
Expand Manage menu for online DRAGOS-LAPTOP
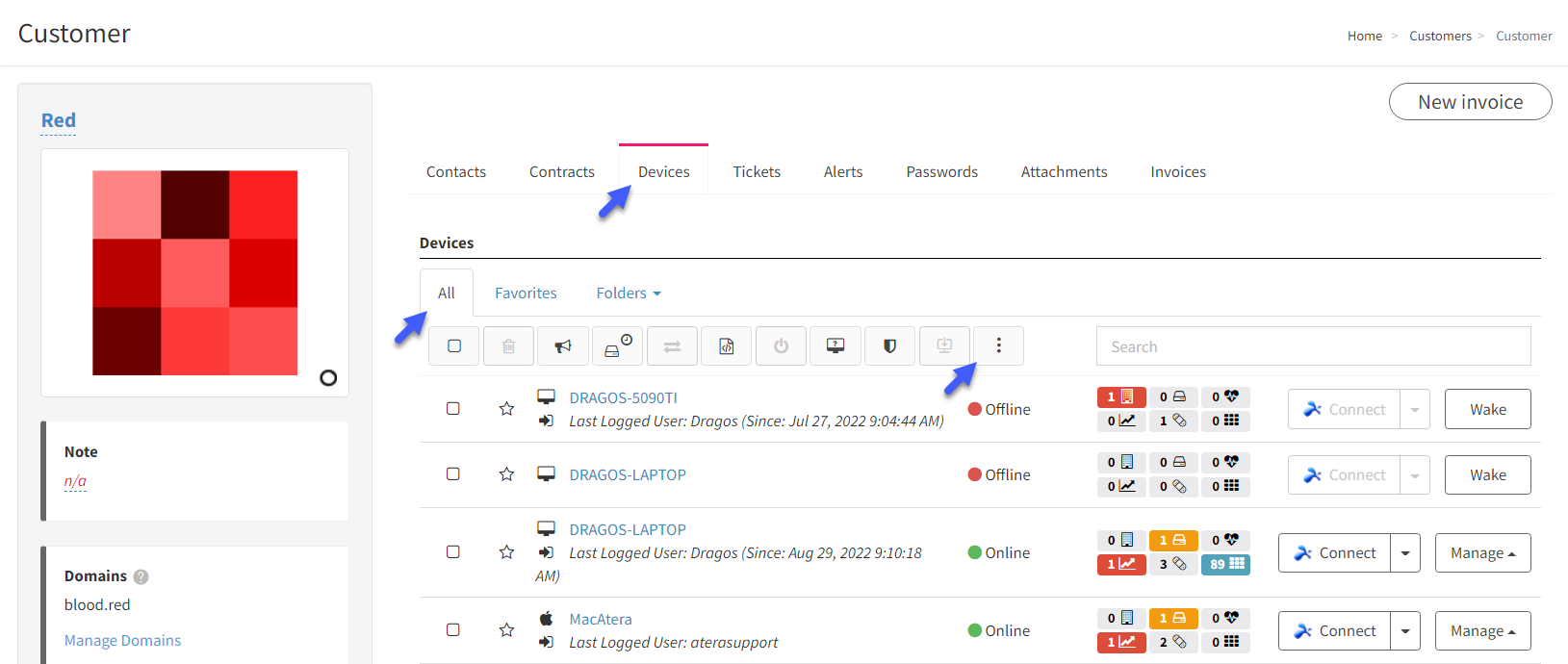point(1483,553)
